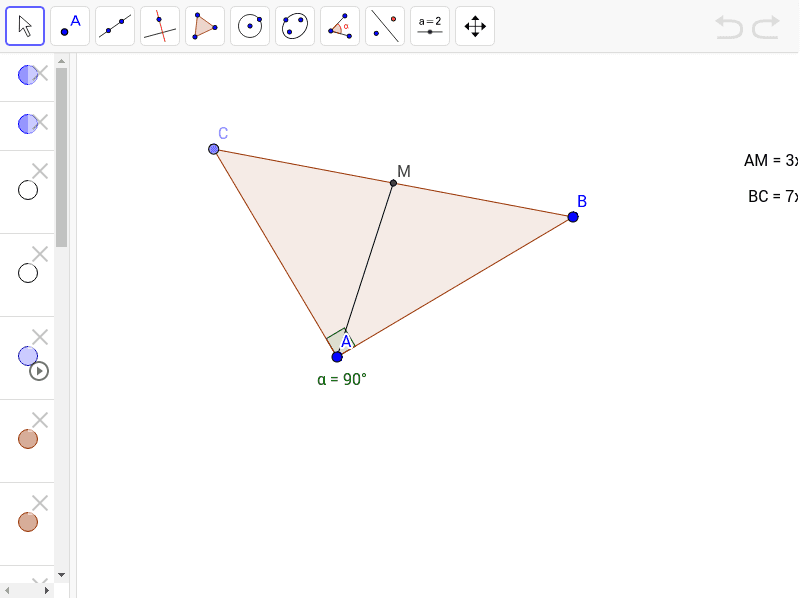Screen dimensions: 800x600
Task: Toggle visibility of the lower brown algebra object
Action: pyautogui.click(x=28, y=522)
